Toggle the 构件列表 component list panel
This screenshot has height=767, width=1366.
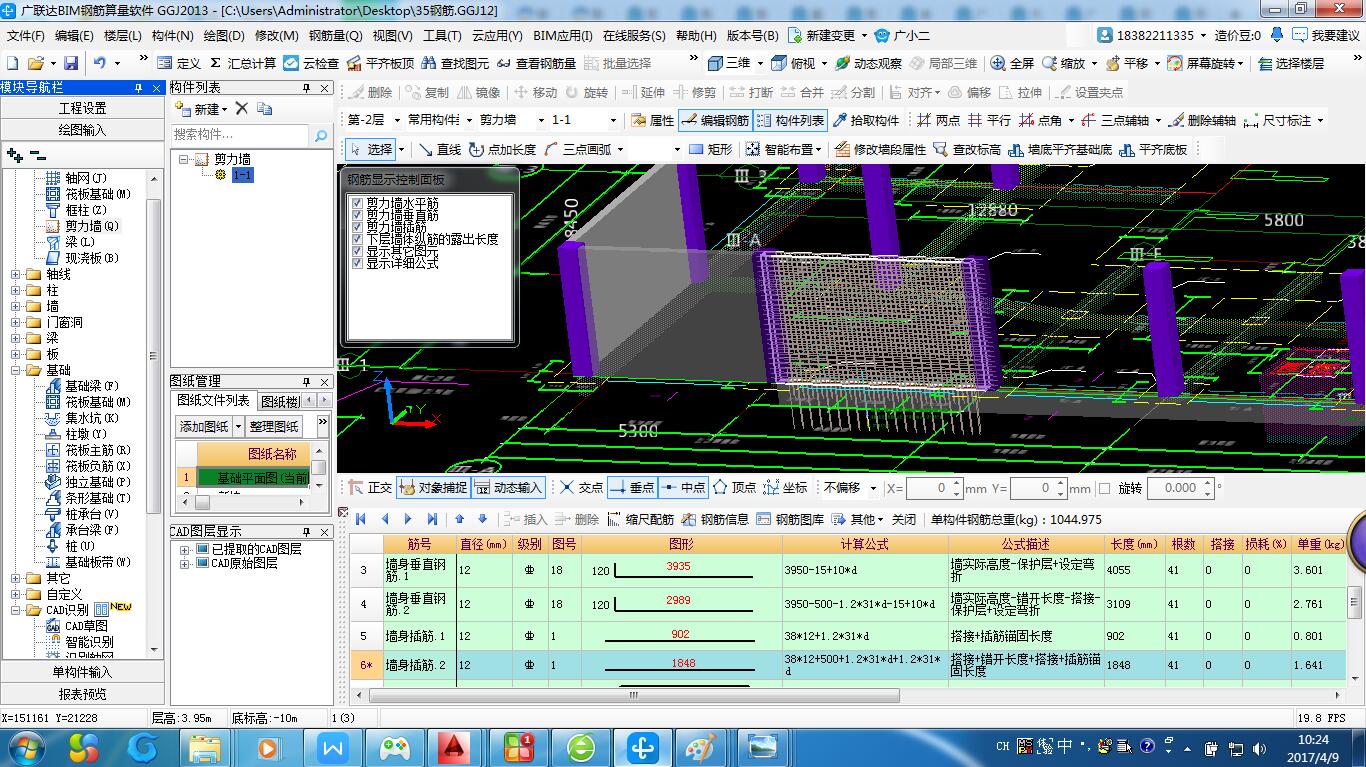coord(790,120)
